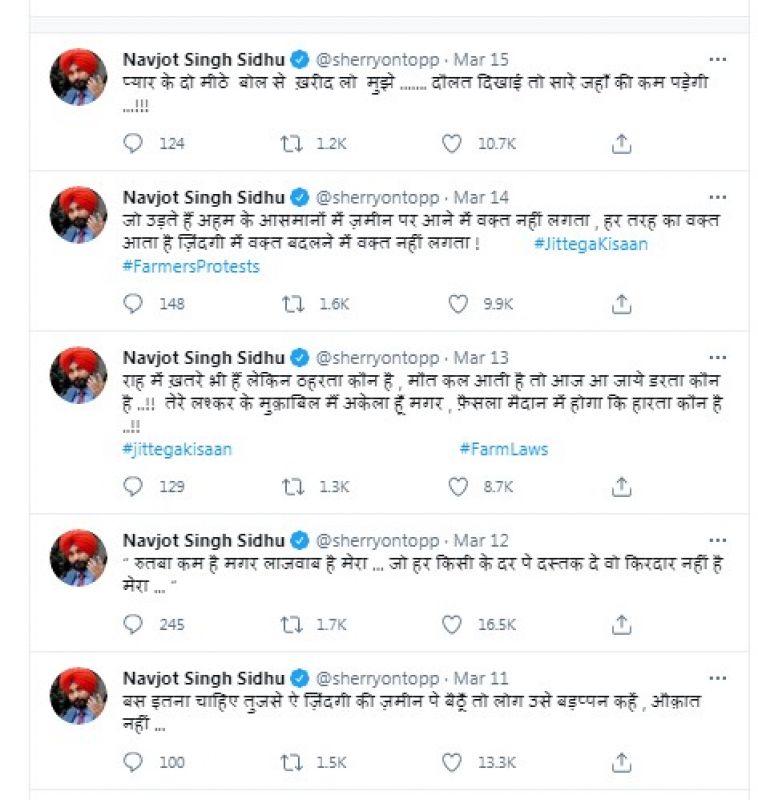This screenshot has width=758, height=800.
Task: Open the three-dot menu on the Mar 15 tweet
Action: coord(717,58)
